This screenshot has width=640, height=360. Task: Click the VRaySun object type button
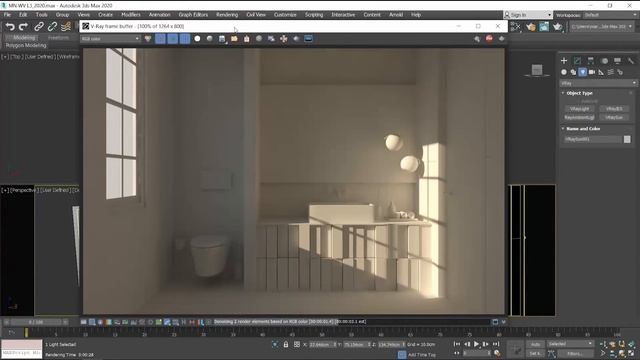coord(614,117)
